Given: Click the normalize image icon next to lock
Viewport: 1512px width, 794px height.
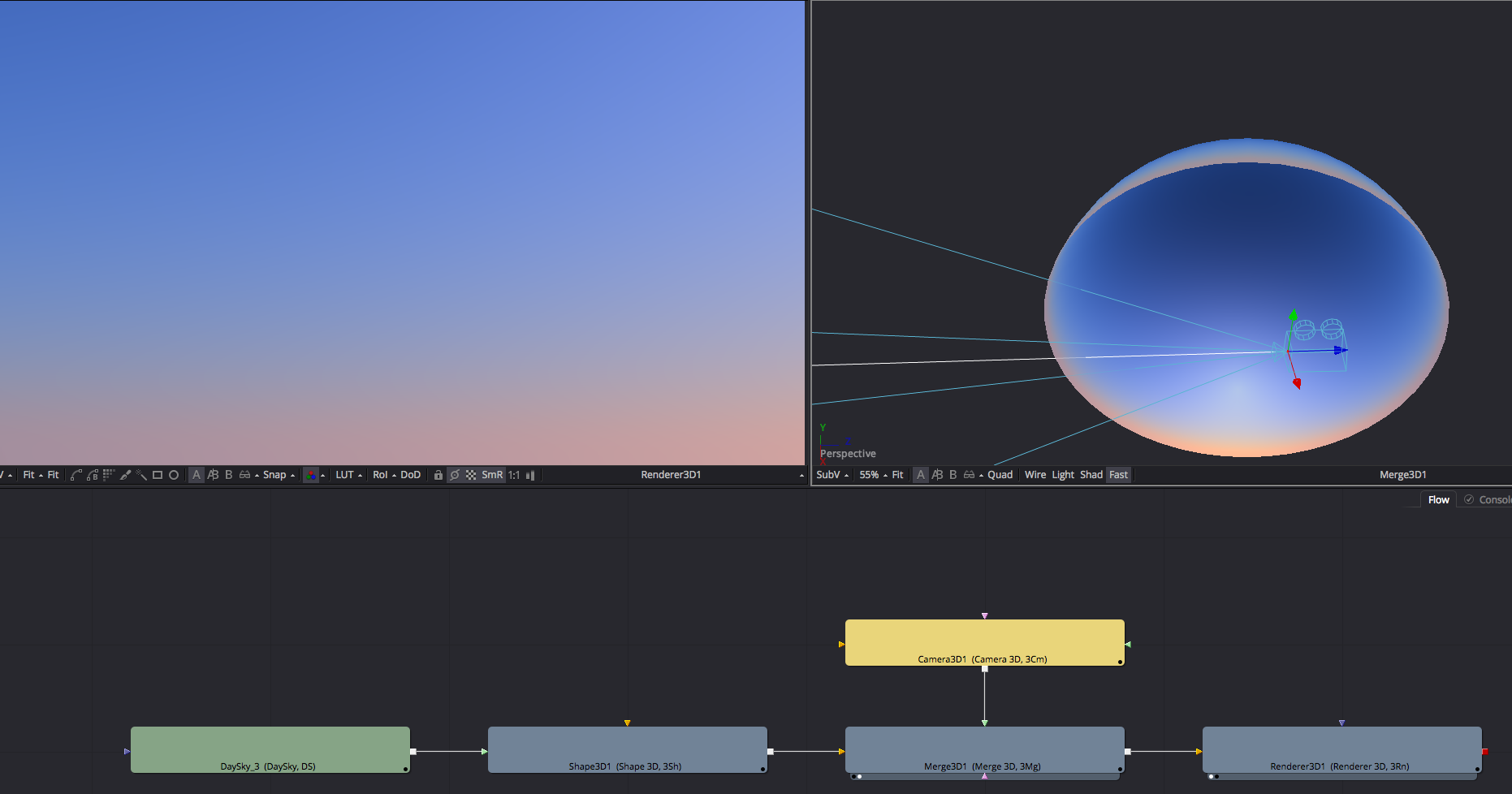Looking at the screenshot, I should [x=455, y=475].
